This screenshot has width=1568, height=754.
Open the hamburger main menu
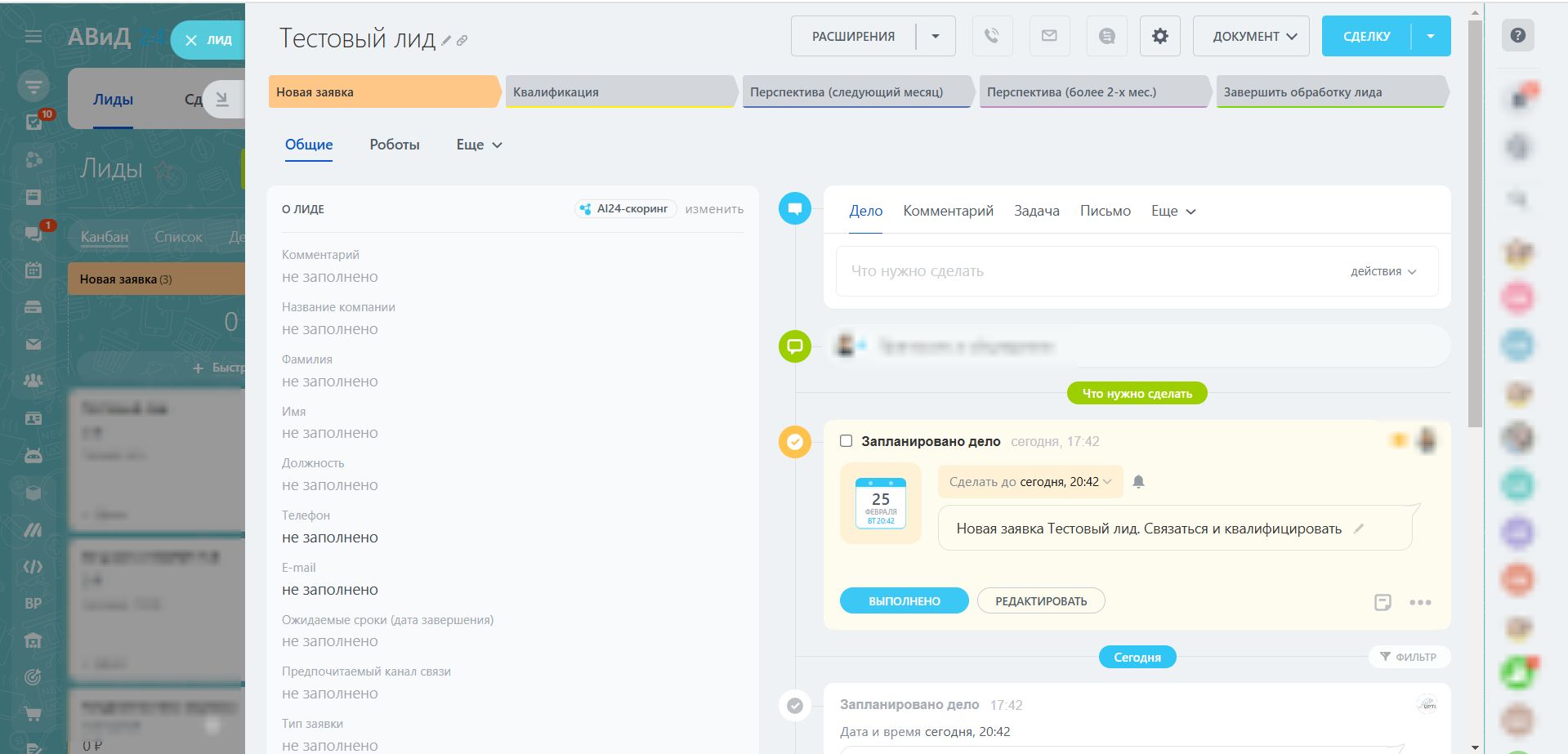pyautogui.click(x=33, y=37)
